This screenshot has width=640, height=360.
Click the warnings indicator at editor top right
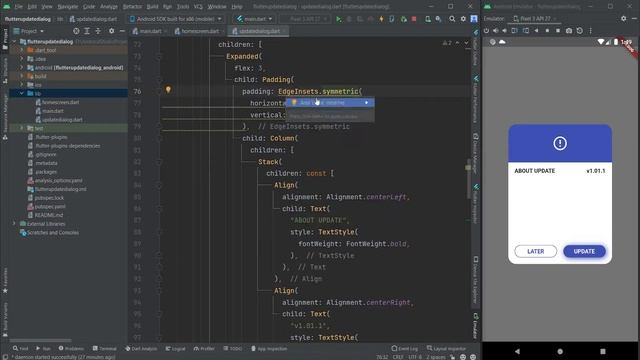[x=448, y=43]
